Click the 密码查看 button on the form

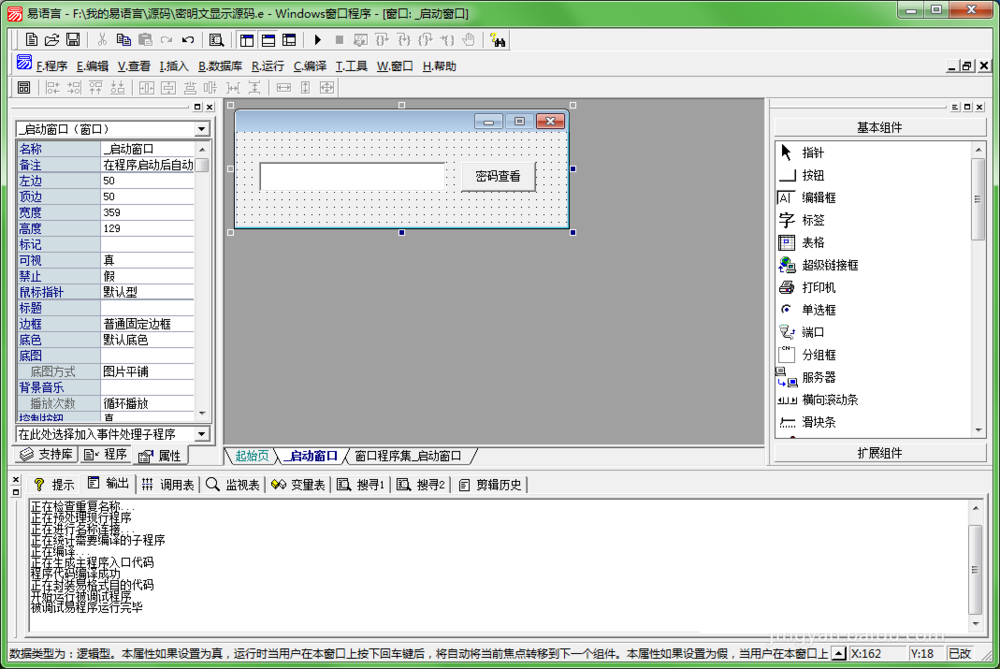coord(497,177)
